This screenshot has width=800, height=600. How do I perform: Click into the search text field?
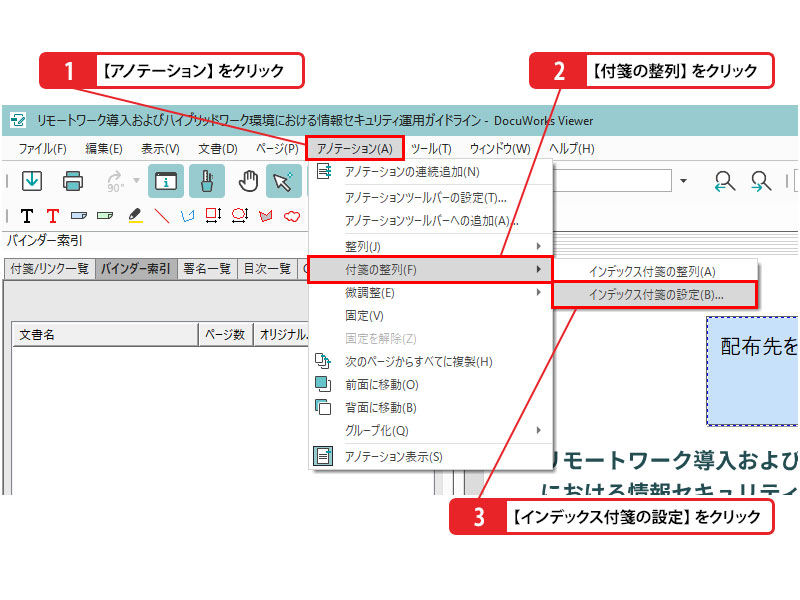click(x=612, y=181)
